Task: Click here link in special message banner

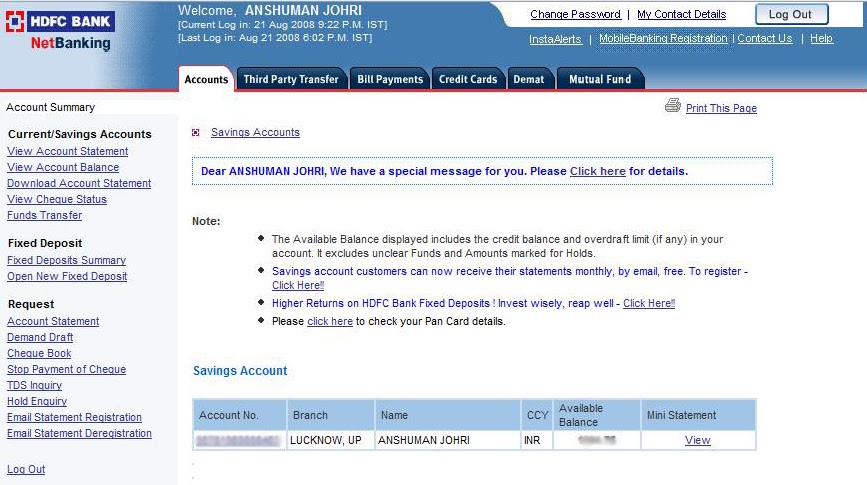Action: 598,171
